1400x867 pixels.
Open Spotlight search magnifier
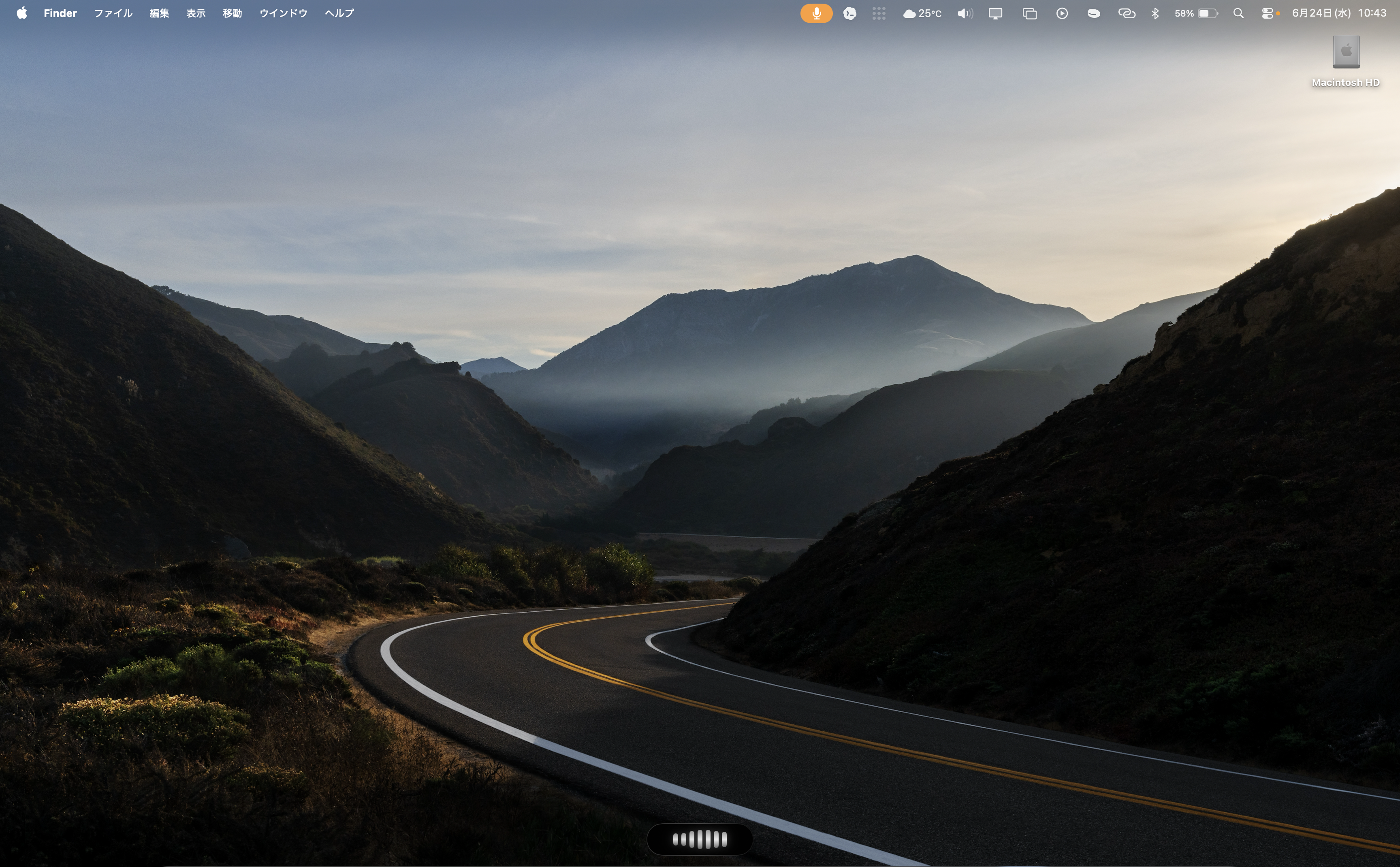point(1238,13)
